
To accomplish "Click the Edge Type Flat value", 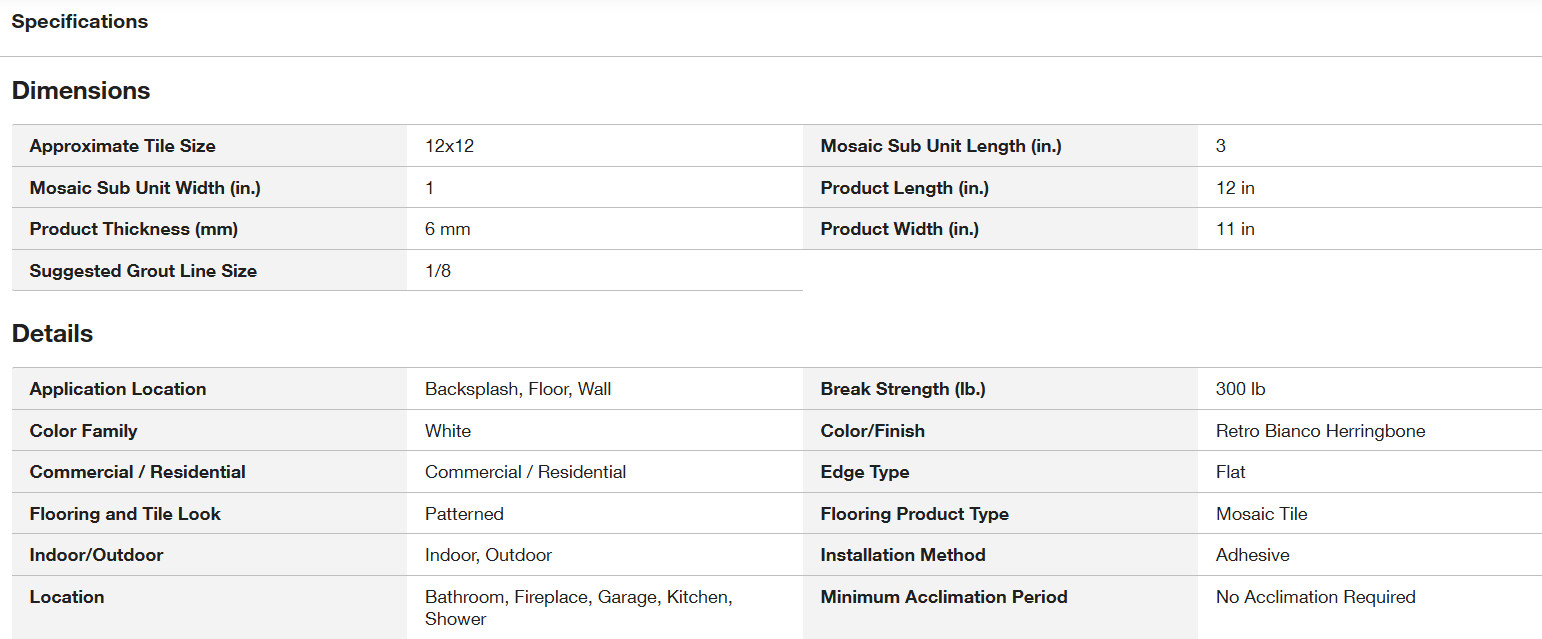I will (x=1231, y=472).
